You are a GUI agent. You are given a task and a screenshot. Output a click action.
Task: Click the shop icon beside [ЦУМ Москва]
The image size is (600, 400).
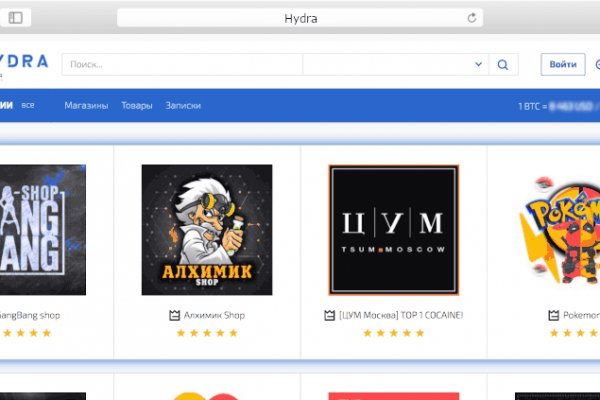click(329, 315)
